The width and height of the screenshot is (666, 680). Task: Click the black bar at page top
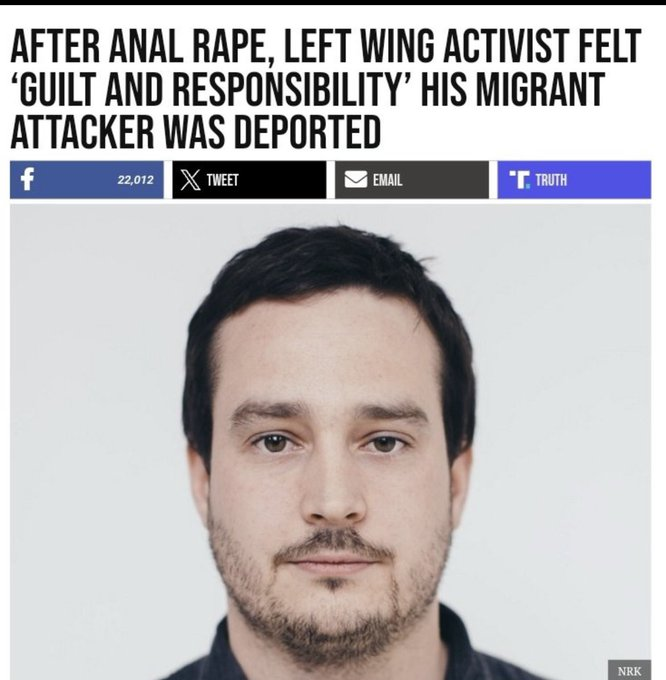pos(333,3)
